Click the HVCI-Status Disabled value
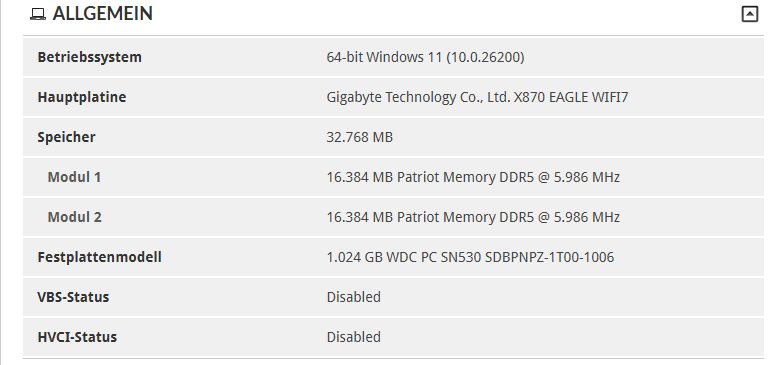774x365 pixels. (x=353, y=337)
